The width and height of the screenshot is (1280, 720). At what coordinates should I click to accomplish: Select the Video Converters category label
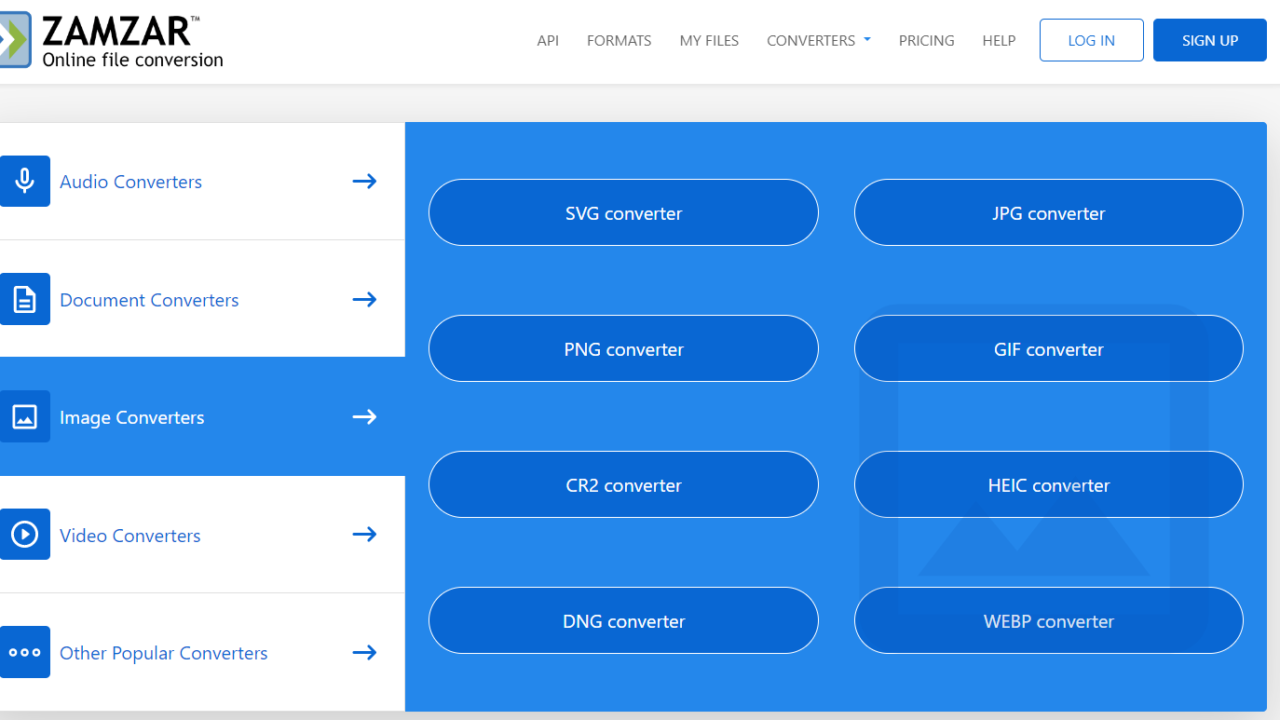coord(130,536)
